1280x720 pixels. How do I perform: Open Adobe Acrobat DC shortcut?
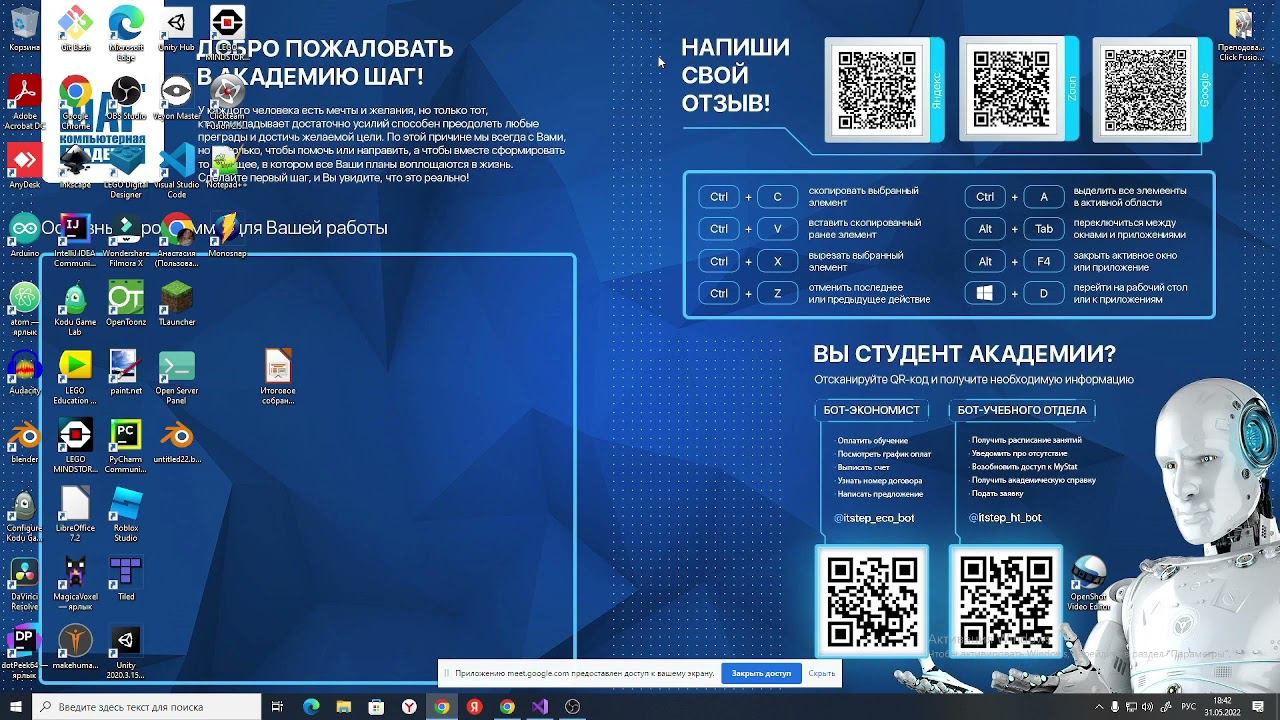(24, 102)
